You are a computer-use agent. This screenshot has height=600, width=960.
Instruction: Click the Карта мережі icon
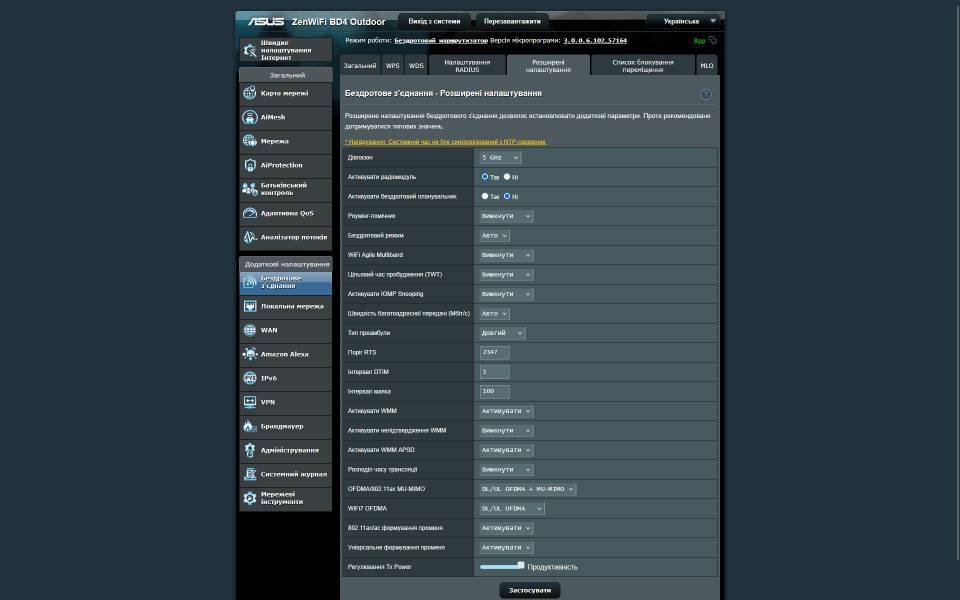pos(250,93)
